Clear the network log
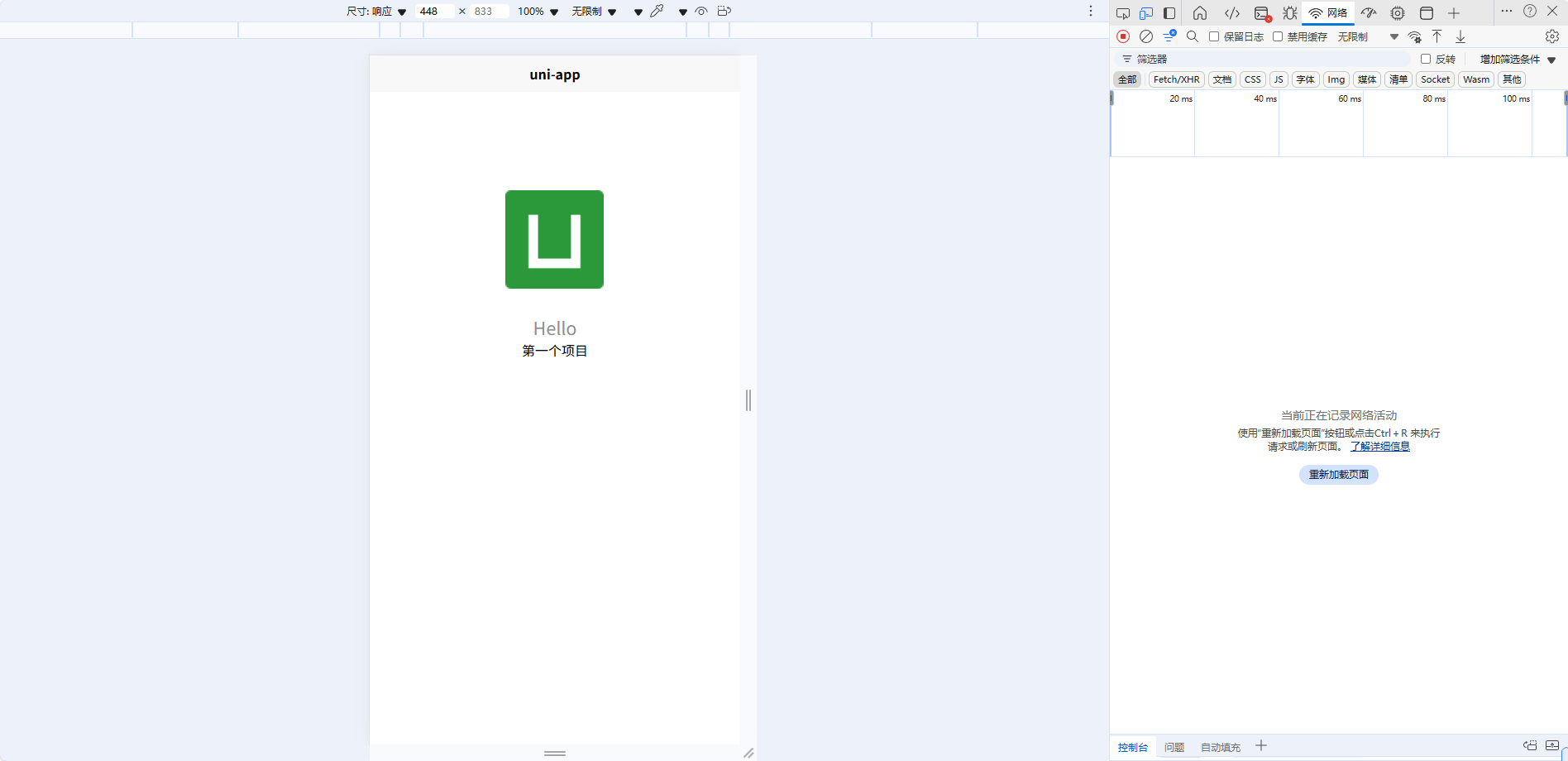Viewport: 1568px width, 761px height. (x=1146, y=36)
